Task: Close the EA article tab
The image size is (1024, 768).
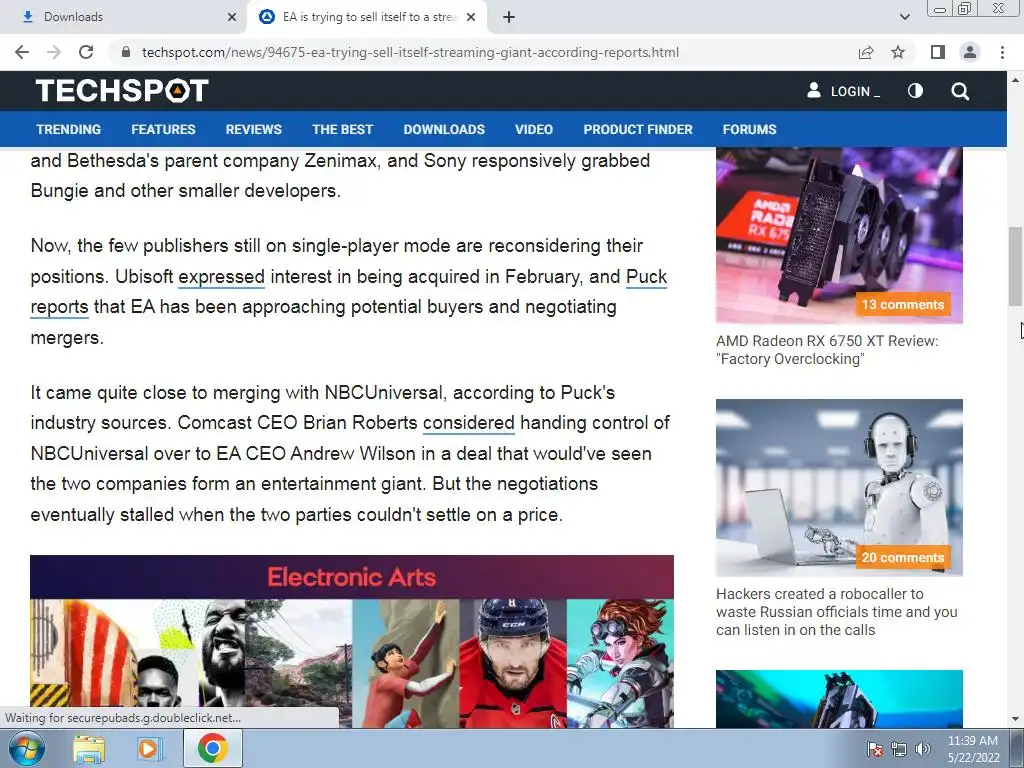Action: coord(471,17)
